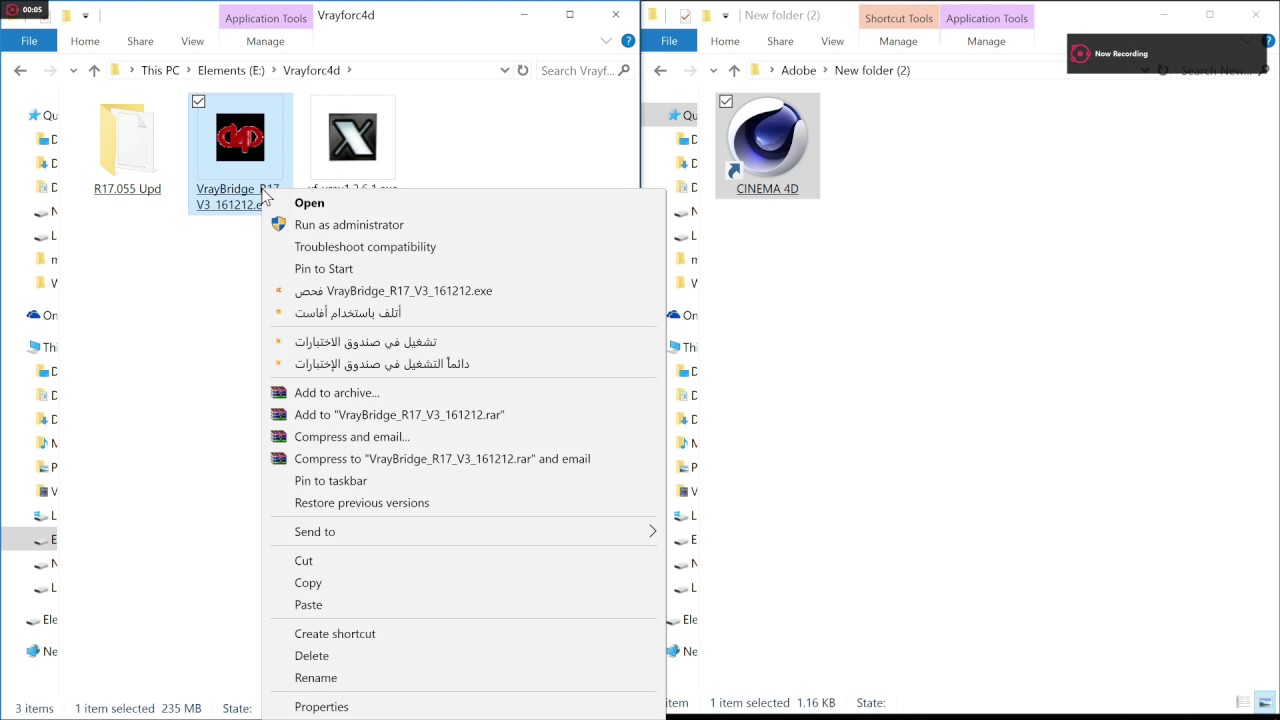Image resolution: width=1280 pixels, height=720 pixels.
Task: Click Adobe in the New folder (2) breadcrumb
Action: pos(798,70)
